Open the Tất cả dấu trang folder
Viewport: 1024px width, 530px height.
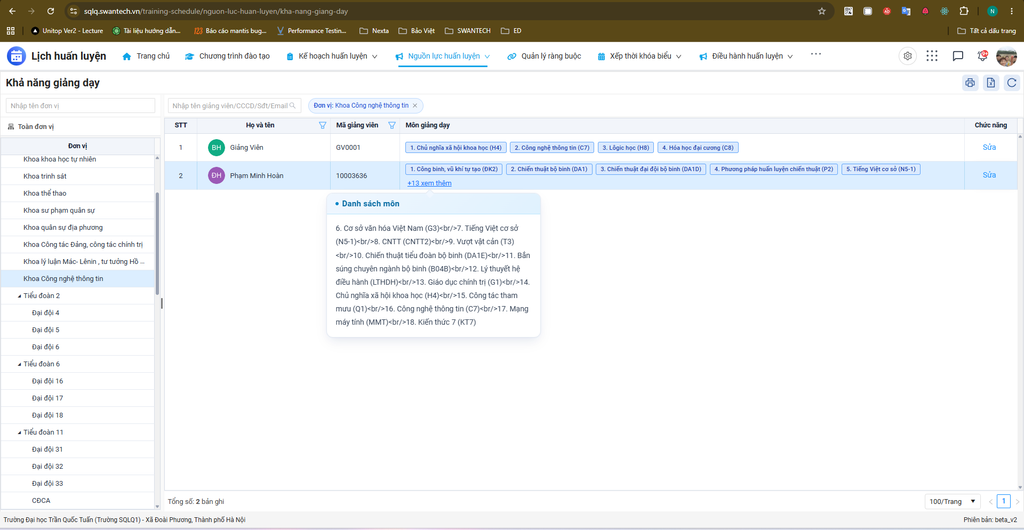(988, 31)
